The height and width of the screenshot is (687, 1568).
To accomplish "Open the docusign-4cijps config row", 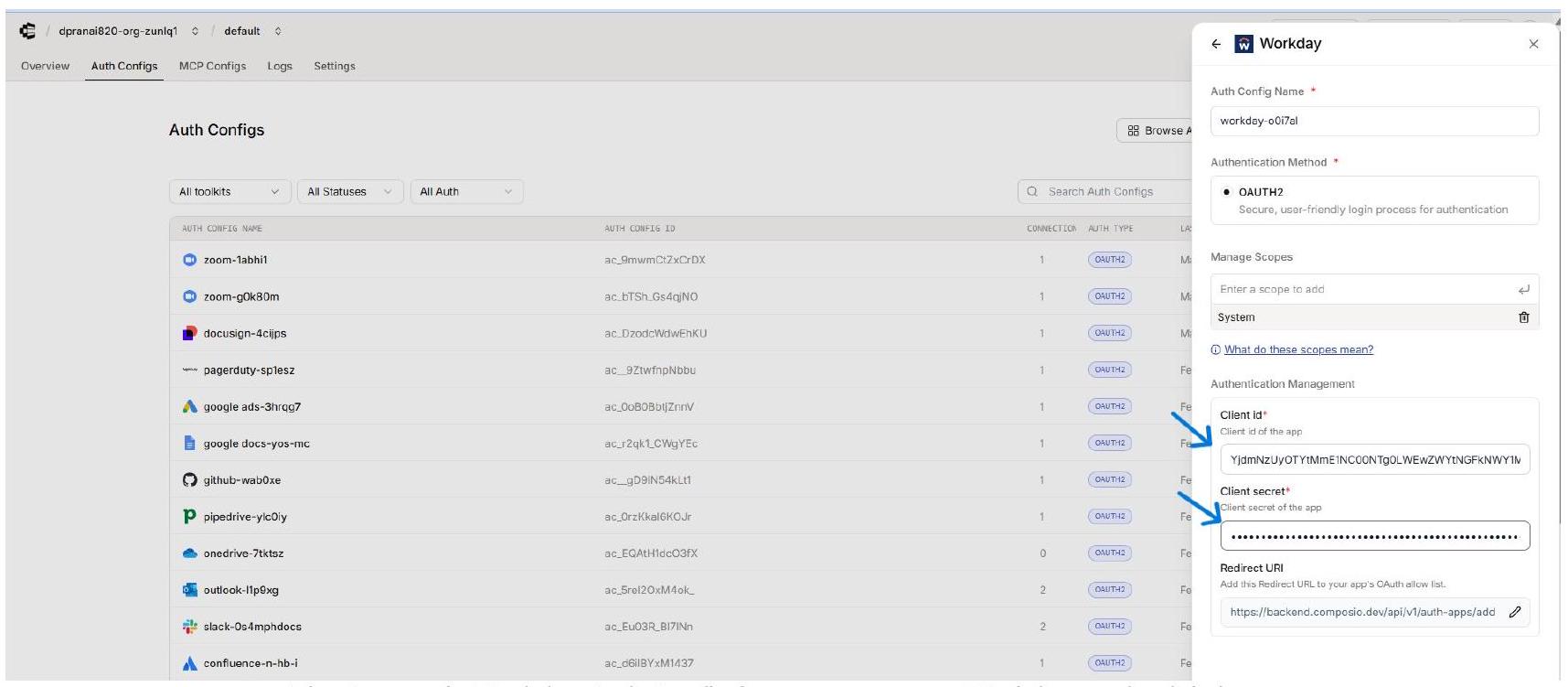I will (x=244, y=333).
